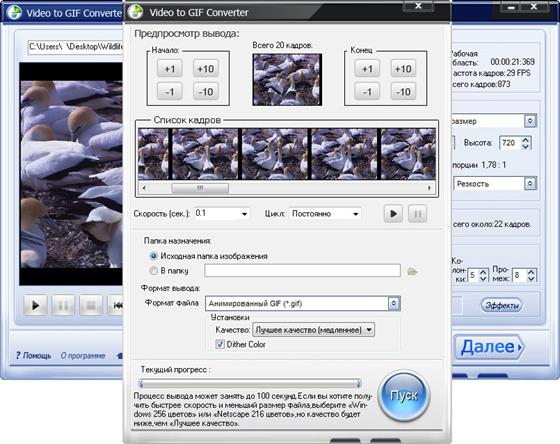Click the destination folder path field
The image size is (560, 444).
pyautogui.click(x=302, y=270)
